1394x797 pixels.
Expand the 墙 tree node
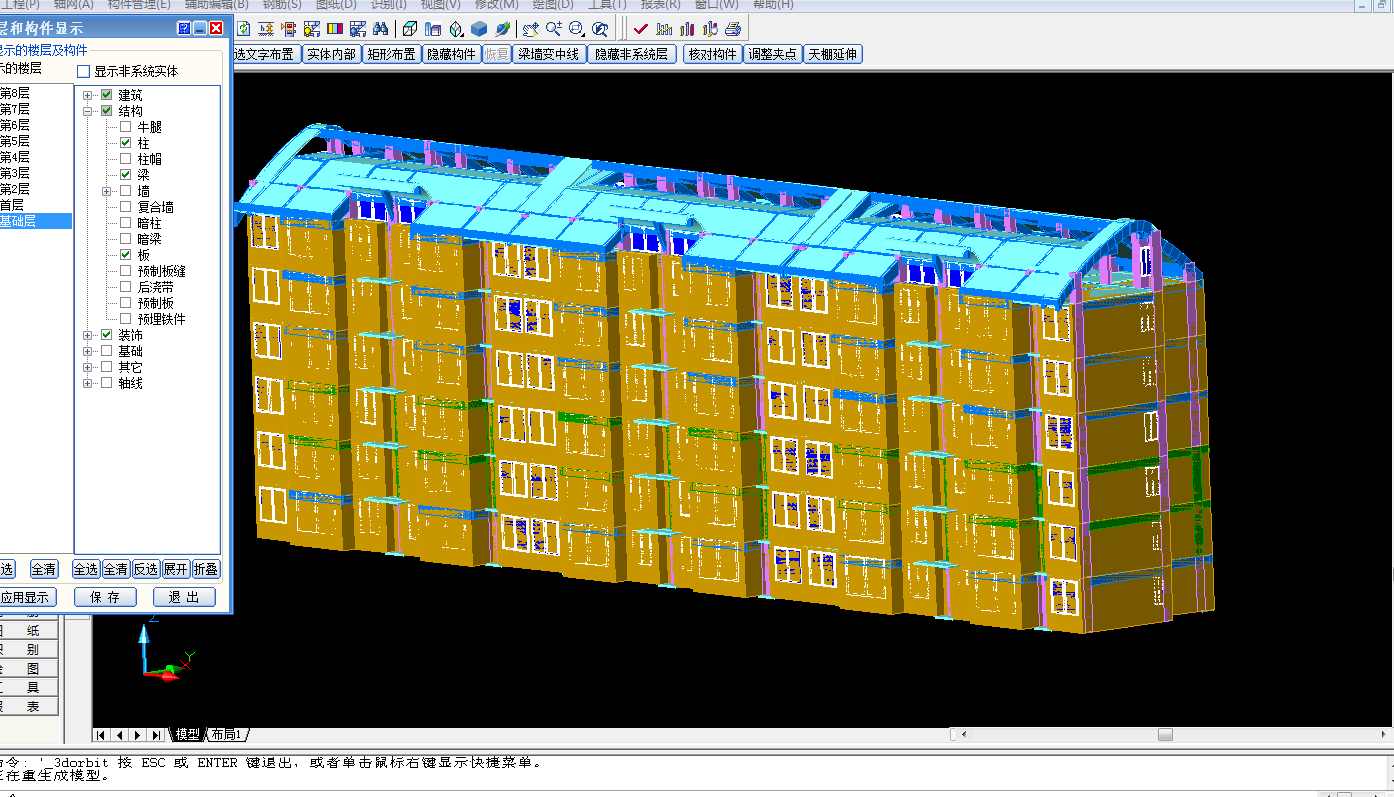[x=106, y=191]
